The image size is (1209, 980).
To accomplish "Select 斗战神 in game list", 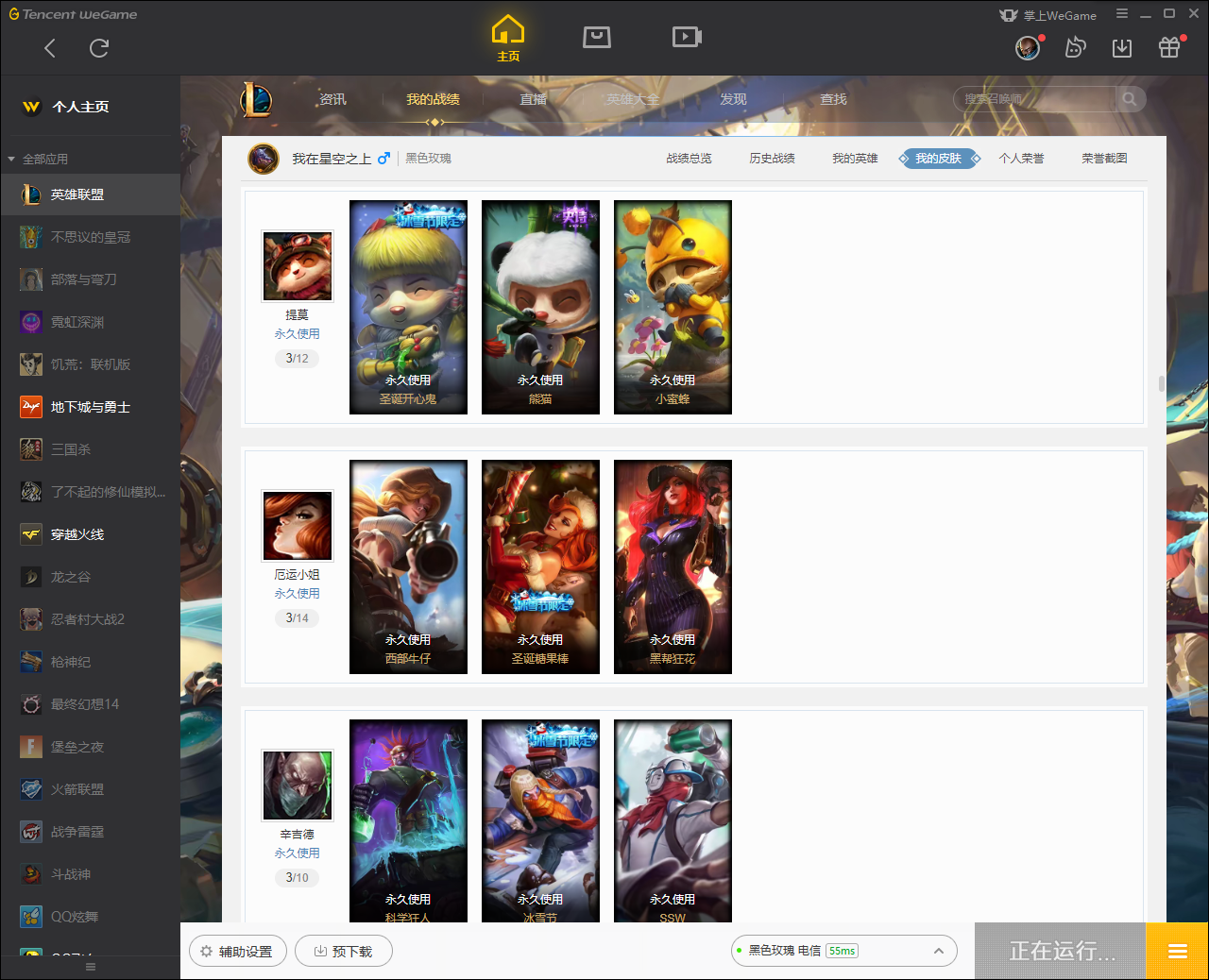I will [x=90, y=874].
